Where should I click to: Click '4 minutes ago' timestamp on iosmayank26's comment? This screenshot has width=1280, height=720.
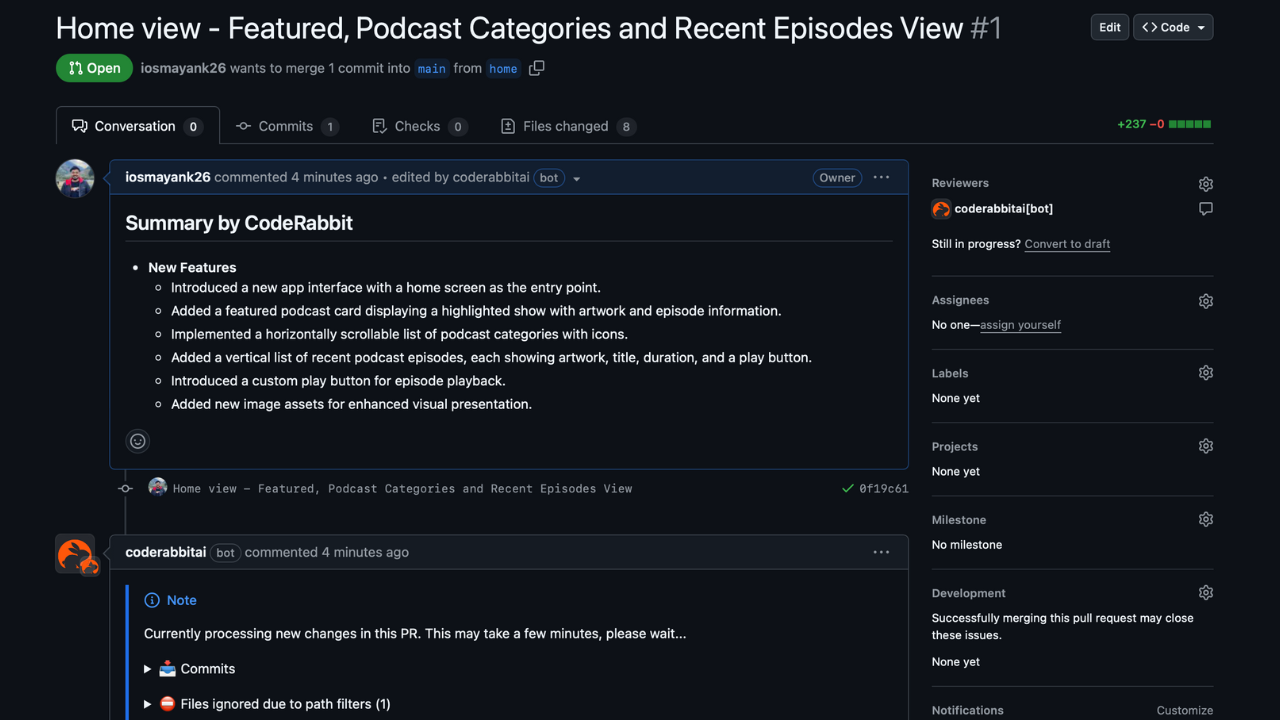point(335,177)
